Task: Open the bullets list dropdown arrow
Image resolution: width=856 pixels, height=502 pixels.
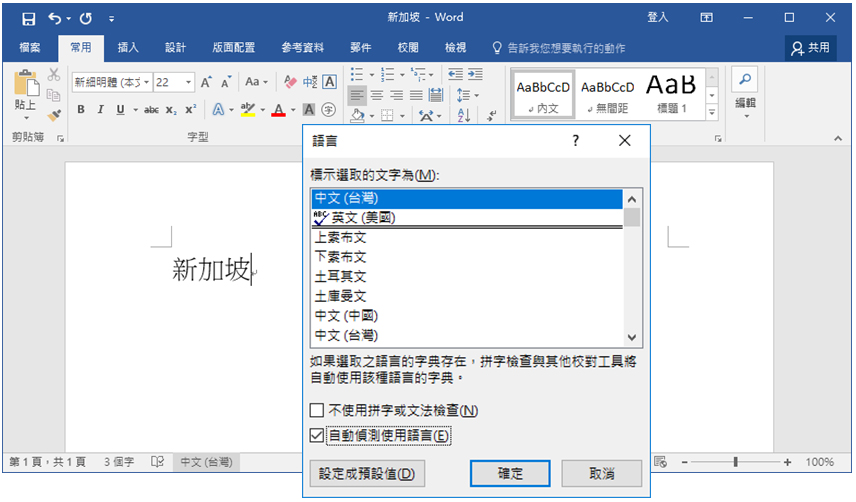Action: point(372,75)
